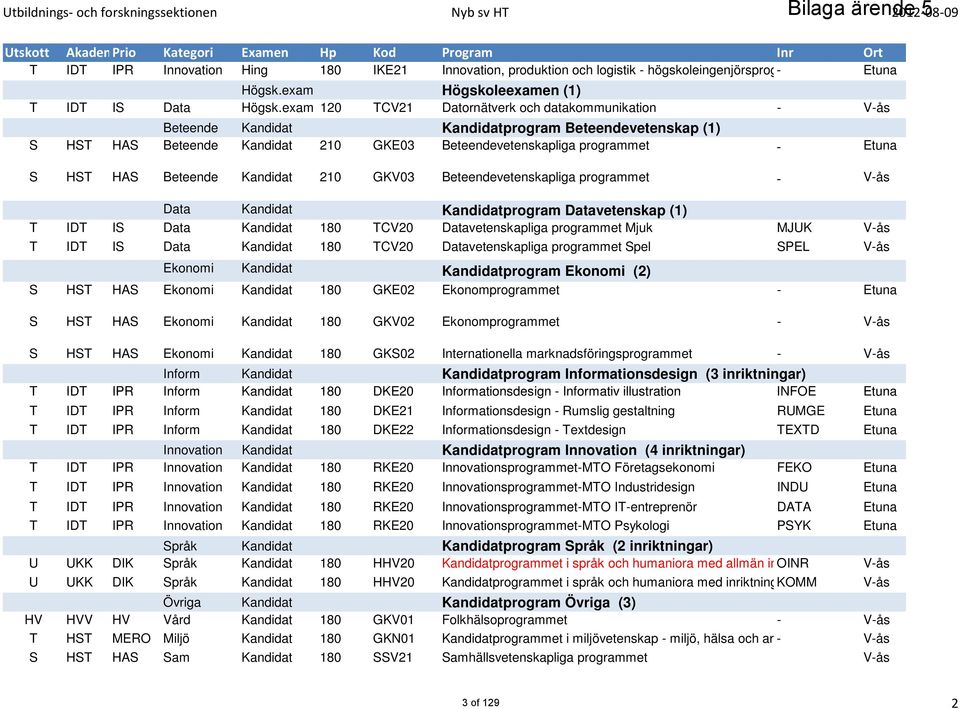Viewport: 960px width, 709px height.
Task: Click Informationsdesign - Informativ illustration
Action: 561,391
